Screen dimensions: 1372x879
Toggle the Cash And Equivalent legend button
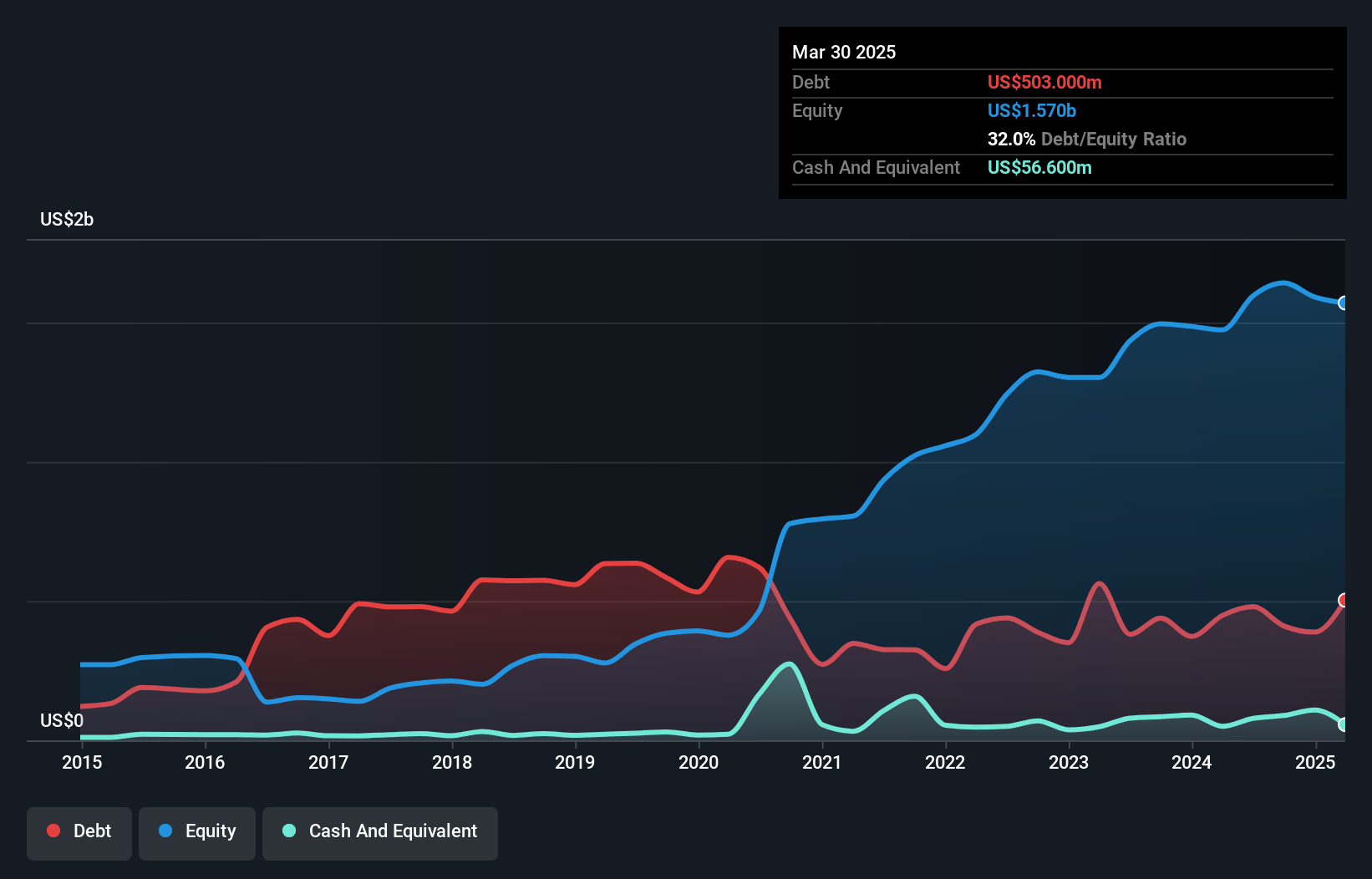pyautogui.click(x=380, y=833)
